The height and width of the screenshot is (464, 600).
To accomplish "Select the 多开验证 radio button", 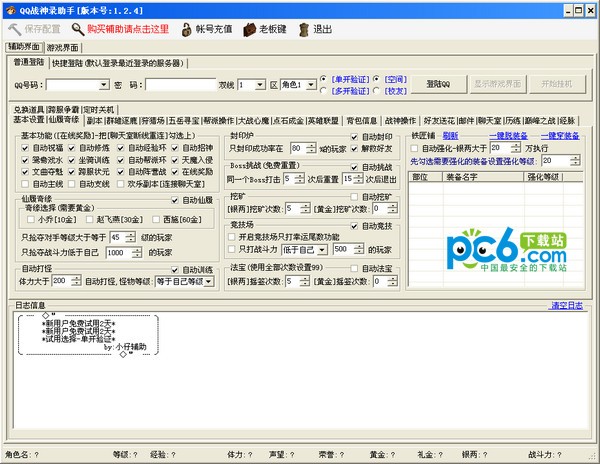I will tap(324, 91).
